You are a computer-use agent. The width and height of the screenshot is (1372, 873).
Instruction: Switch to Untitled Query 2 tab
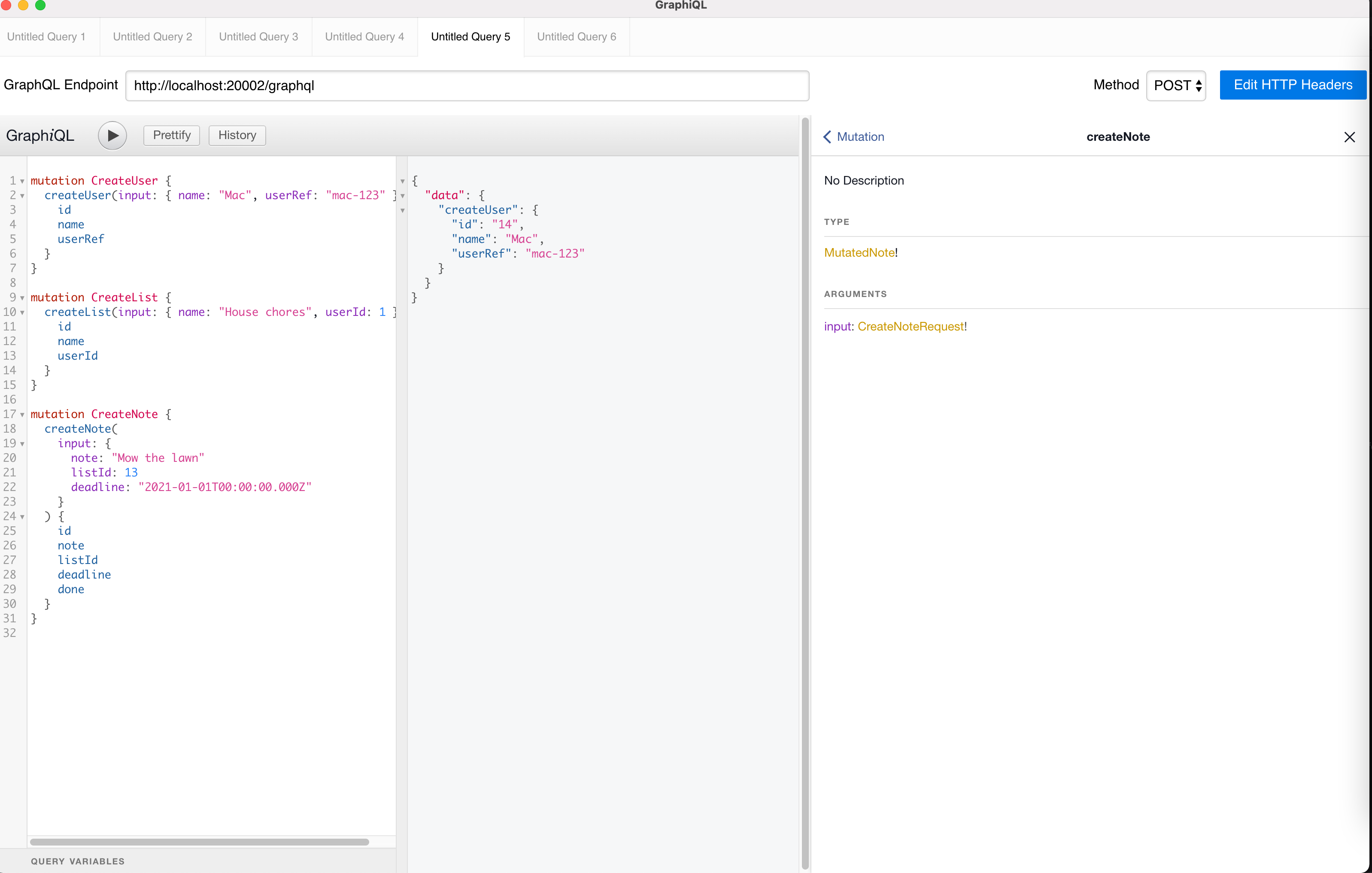(x=153, y=36)
